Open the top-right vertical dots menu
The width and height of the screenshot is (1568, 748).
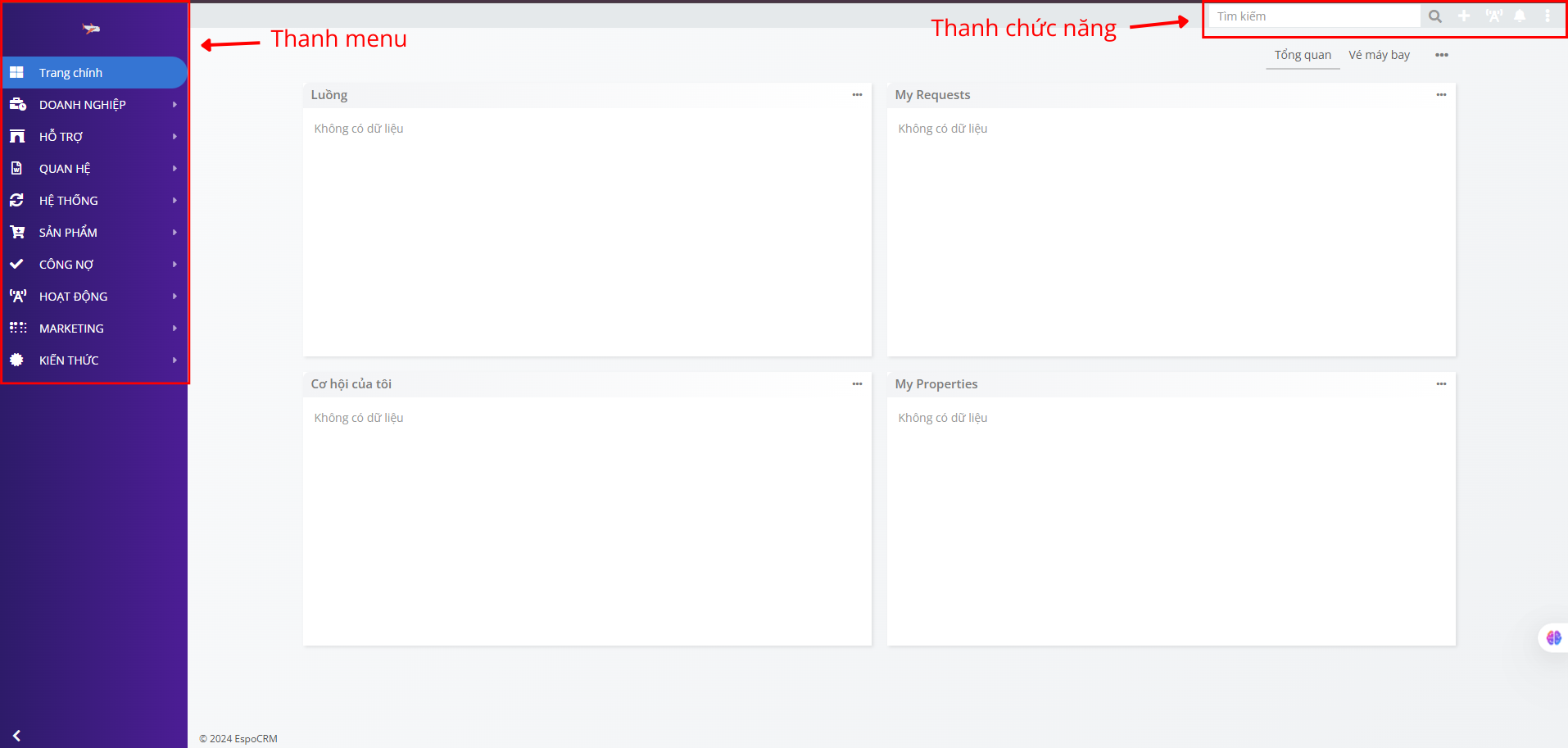pos(1547,16)
